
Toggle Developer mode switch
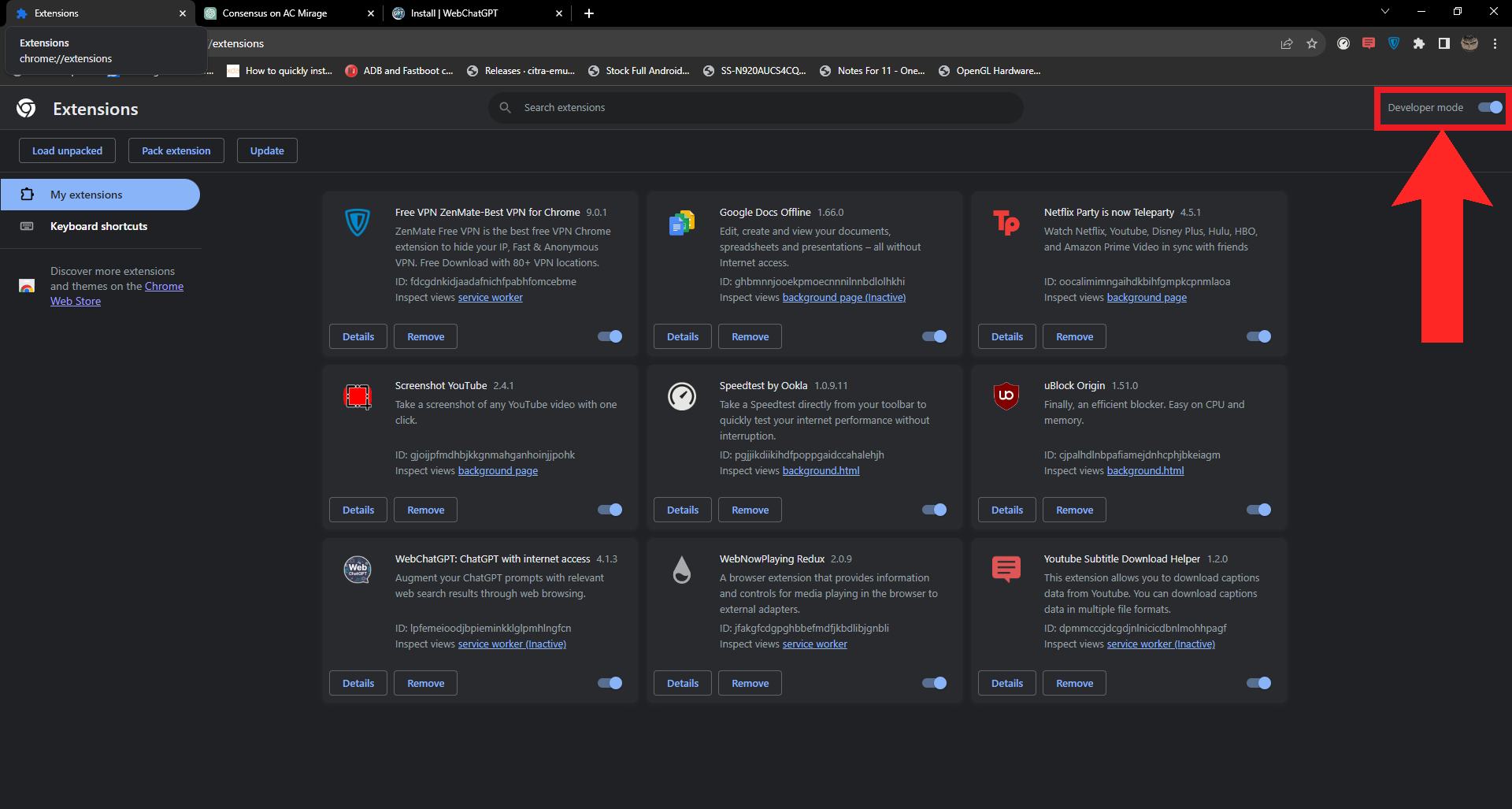click(1489, 108)
